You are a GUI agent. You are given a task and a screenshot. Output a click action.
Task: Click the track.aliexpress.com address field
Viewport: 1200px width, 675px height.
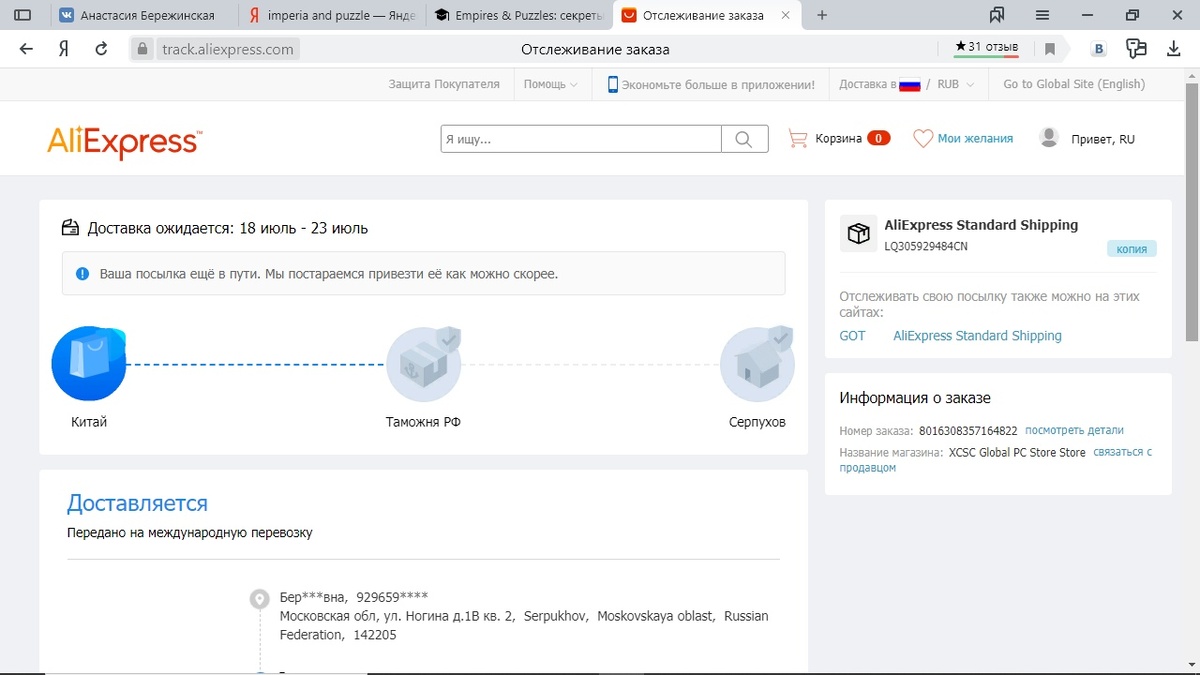tap(229, 49)
